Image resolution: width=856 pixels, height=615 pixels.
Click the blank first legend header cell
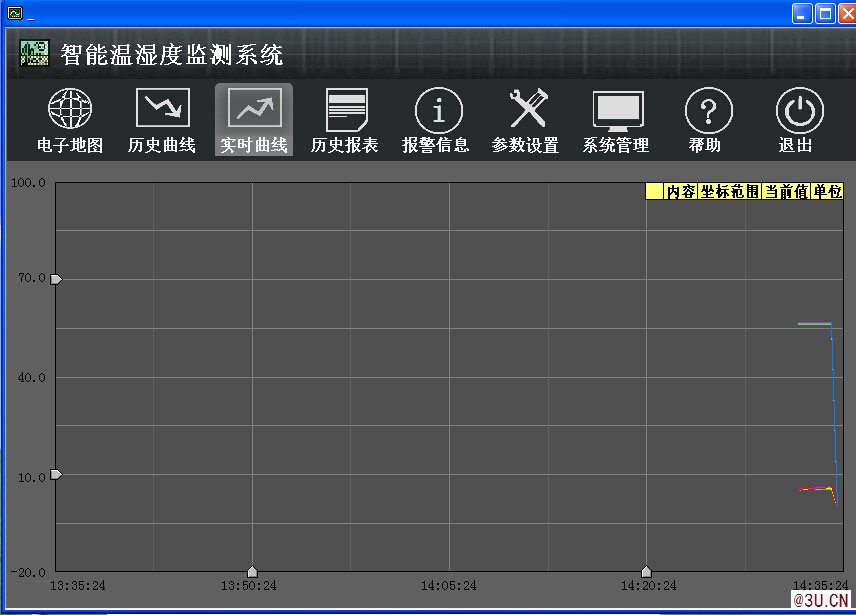click(655, 192)
